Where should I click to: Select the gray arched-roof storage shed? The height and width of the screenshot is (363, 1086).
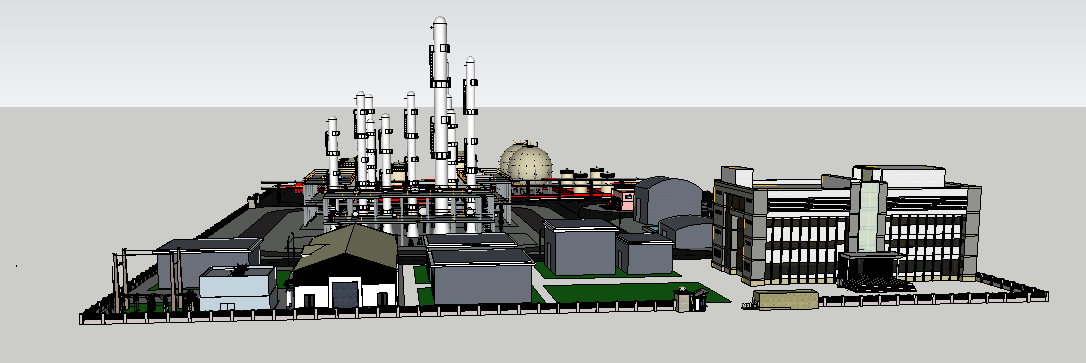[x=668, y=201]
